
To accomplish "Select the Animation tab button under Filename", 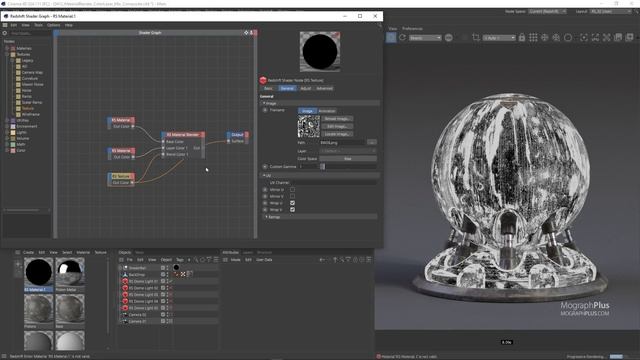I will [327, 111].
